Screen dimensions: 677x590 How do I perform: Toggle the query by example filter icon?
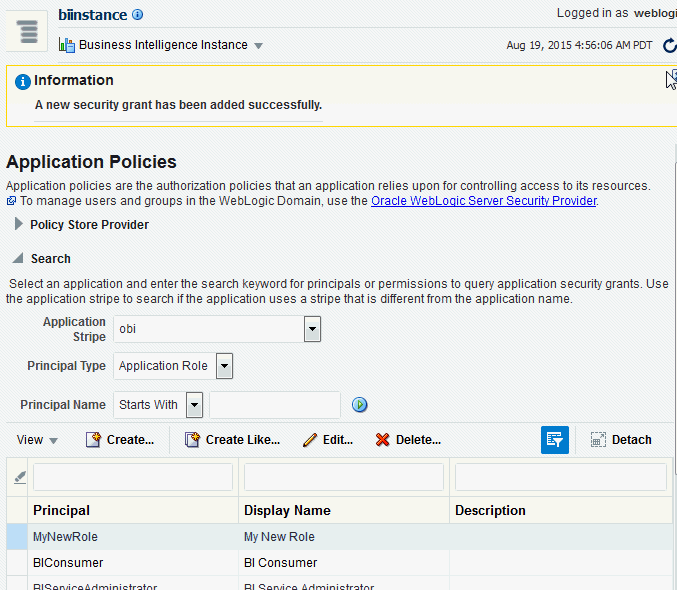tap(555, 440)
